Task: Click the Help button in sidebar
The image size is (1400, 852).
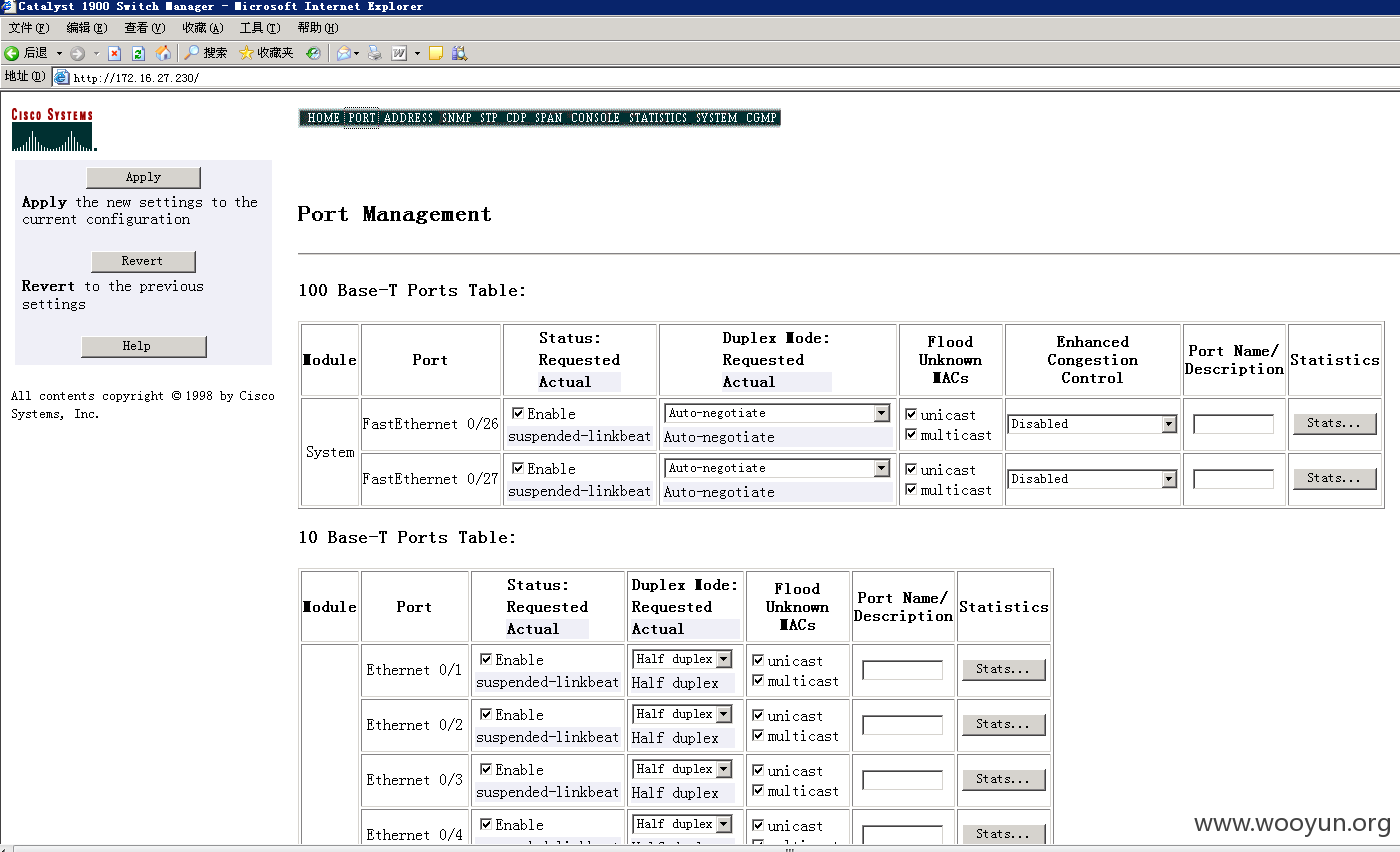Action: 143,346
